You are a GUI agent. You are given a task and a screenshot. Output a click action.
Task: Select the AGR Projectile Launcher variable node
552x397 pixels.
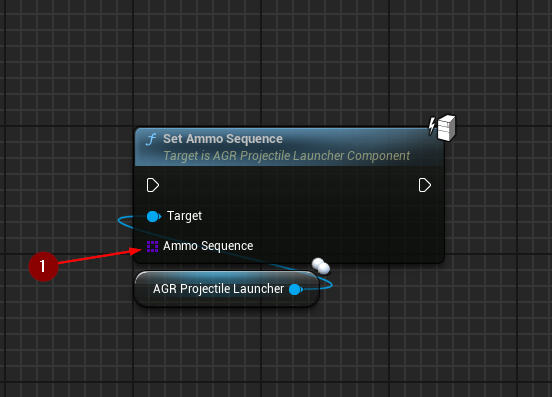227,289
